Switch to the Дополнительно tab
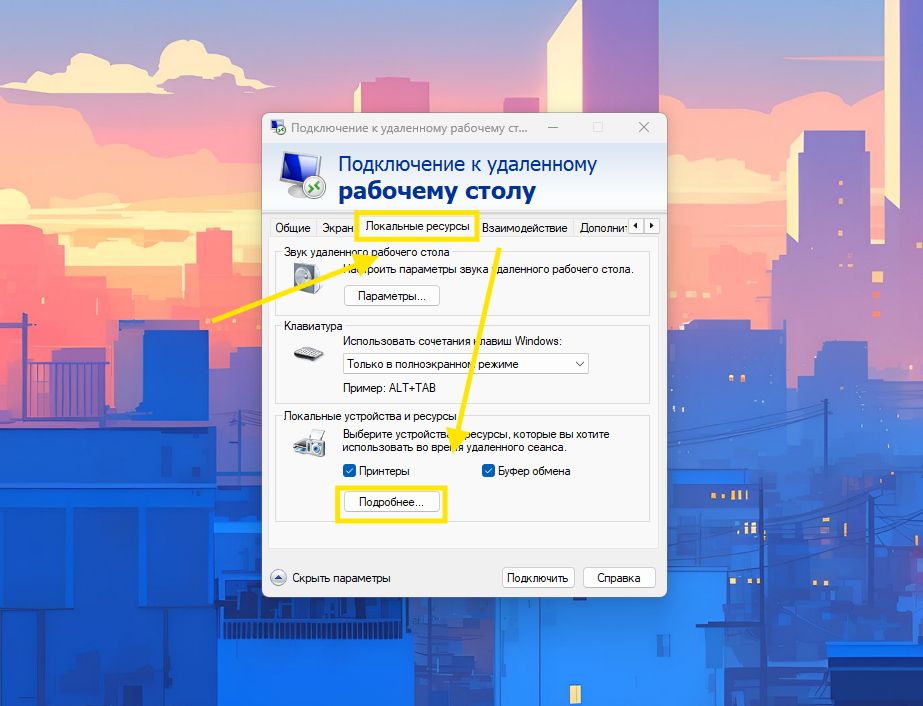Screen dimensions: 923x706 602,228
